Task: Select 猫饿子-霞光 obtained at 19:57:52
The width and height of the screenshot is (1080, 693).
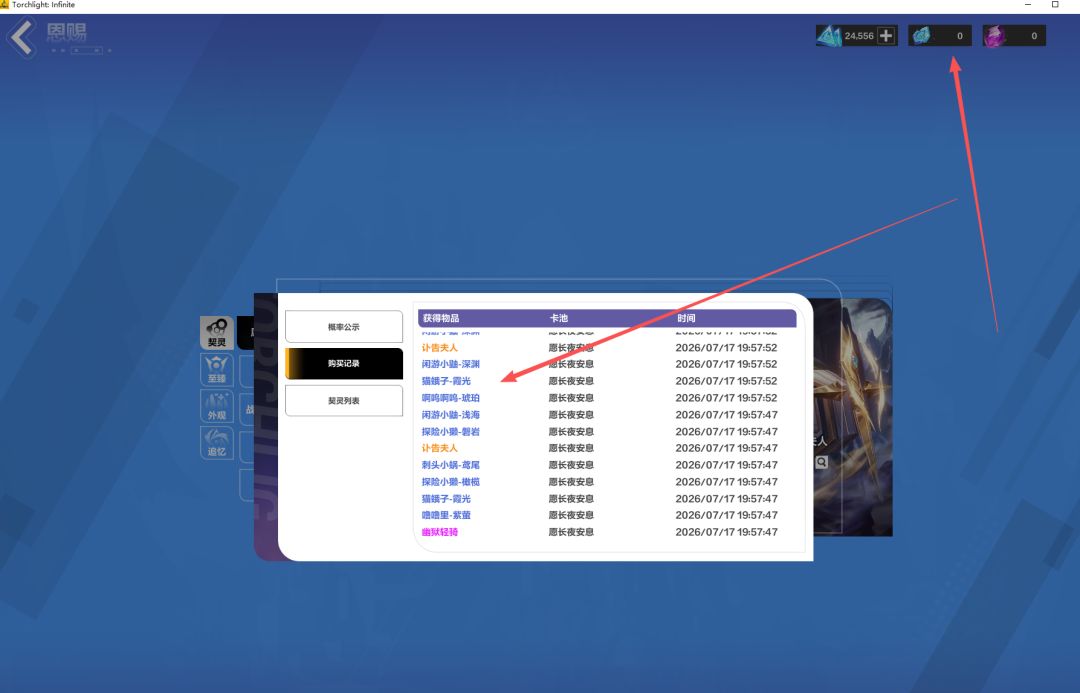Action: click(x=446, y=381)
